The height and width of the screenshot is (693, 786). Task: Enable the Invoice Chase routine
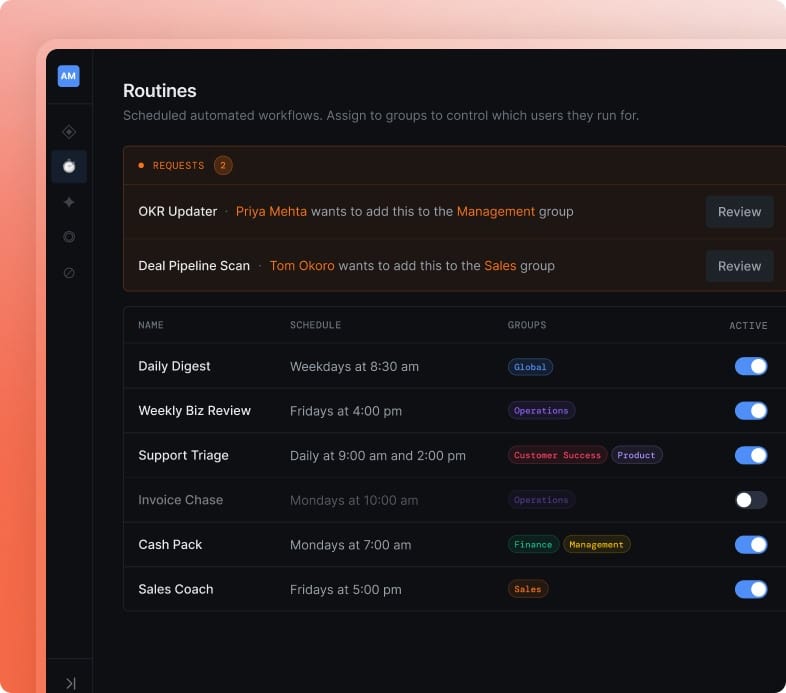coord(751,500)
